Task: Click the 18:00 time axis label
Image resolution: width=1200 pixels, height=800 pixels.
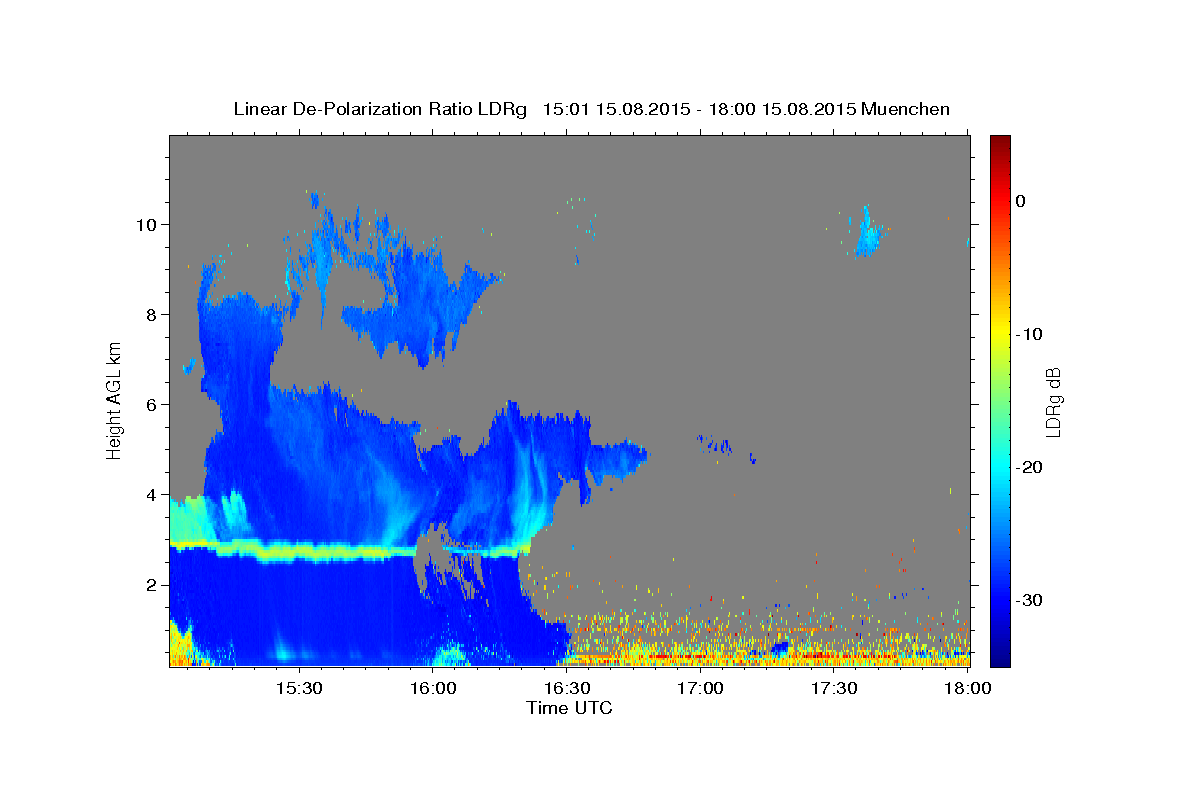Action: point(968,688)
